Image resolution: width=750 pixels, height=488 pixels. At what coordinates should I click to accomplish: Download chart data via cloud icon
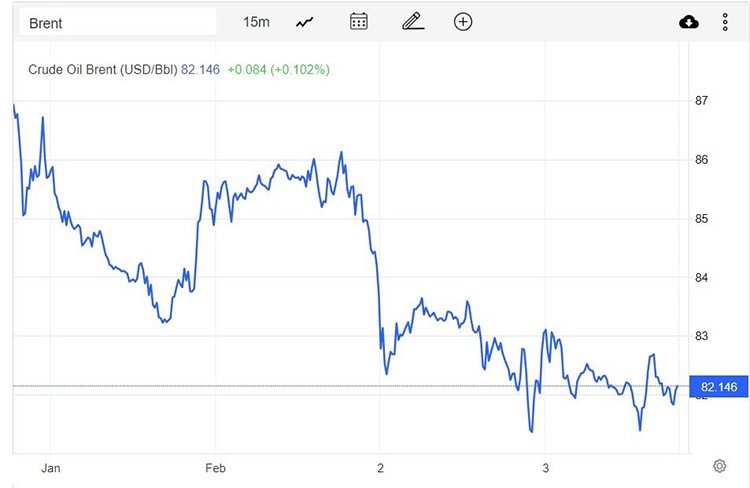pos(689,22)
